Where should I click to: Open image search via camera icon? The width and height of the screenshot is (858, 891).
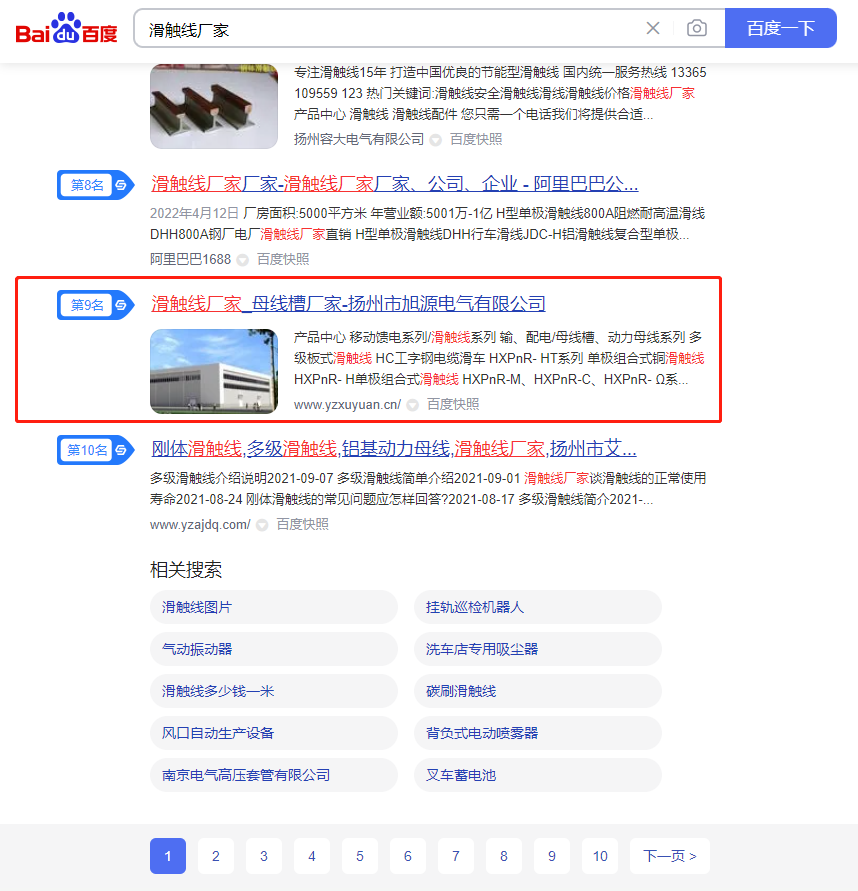697,28
